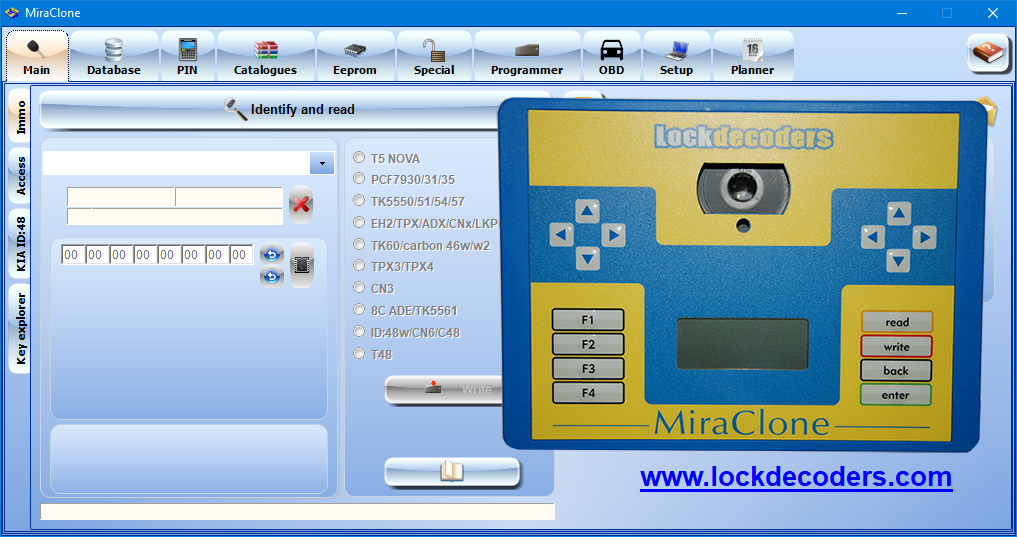This screenshot has width=1017, height=537.
Task: Open the Setup tab
Action: [676, 56]
